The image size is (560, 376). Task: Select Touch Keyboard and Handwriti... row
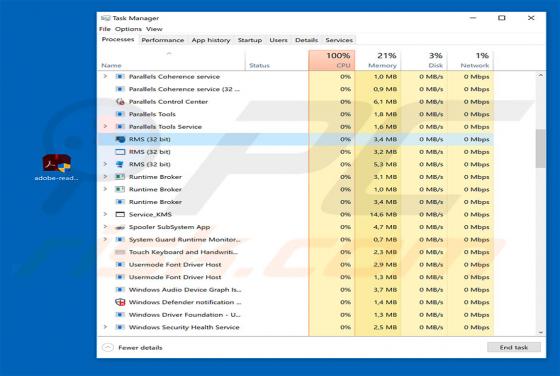coord(296,252)
